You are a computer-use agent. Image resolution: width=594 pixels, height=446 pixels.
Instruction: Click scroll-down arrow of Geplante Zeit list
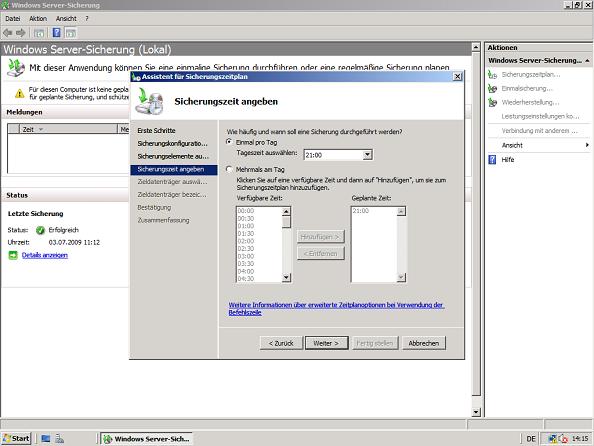[401, 278]
